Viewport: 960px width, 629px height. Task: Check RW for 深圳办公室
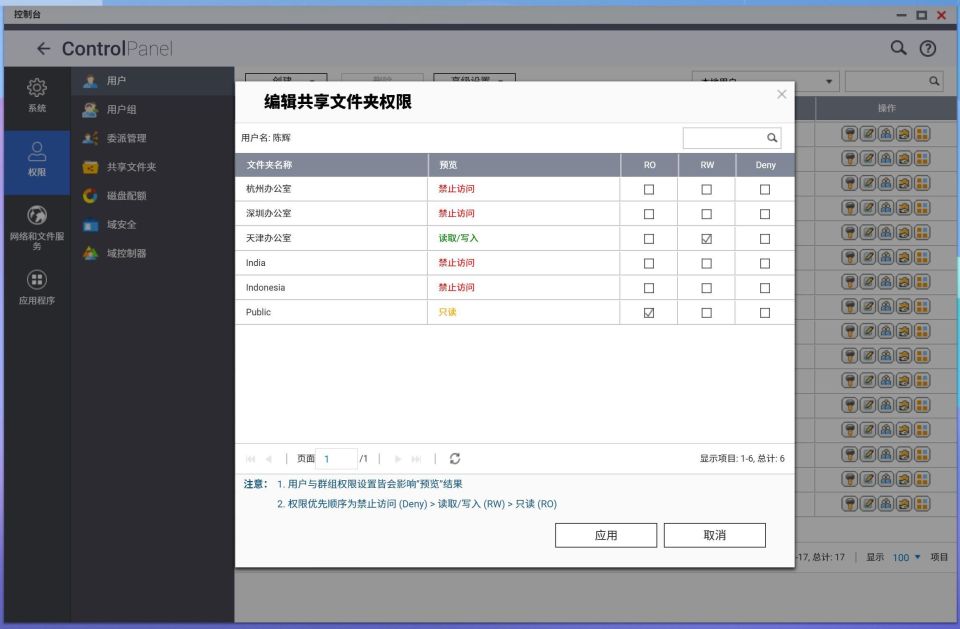[707, 214]
